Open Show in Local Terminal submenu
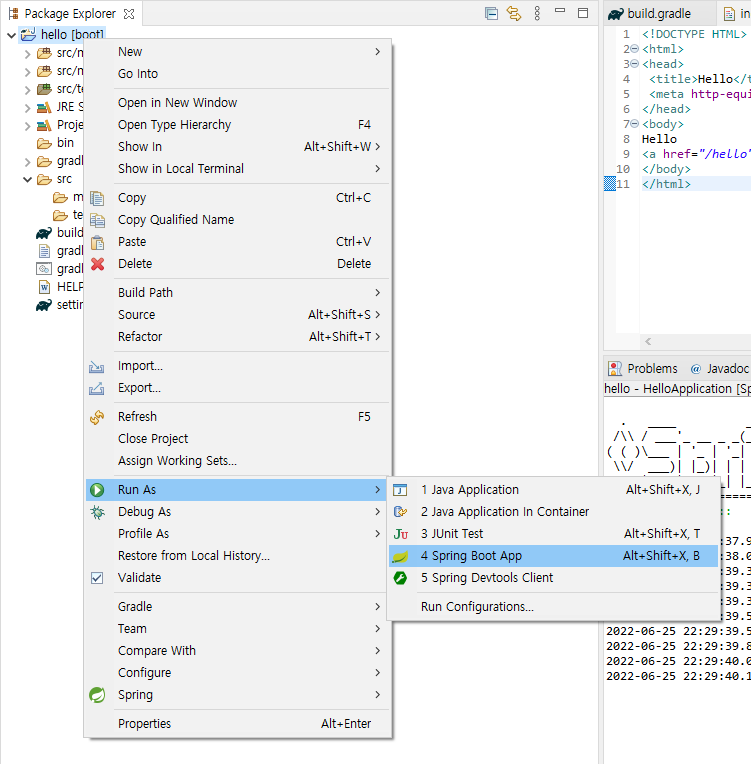Screen dimensions: 751x764 [238, 169]
